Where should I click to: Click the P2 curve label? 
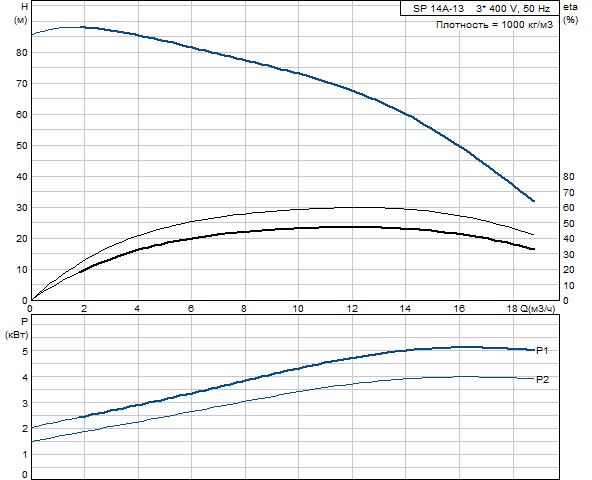point(542,380)
